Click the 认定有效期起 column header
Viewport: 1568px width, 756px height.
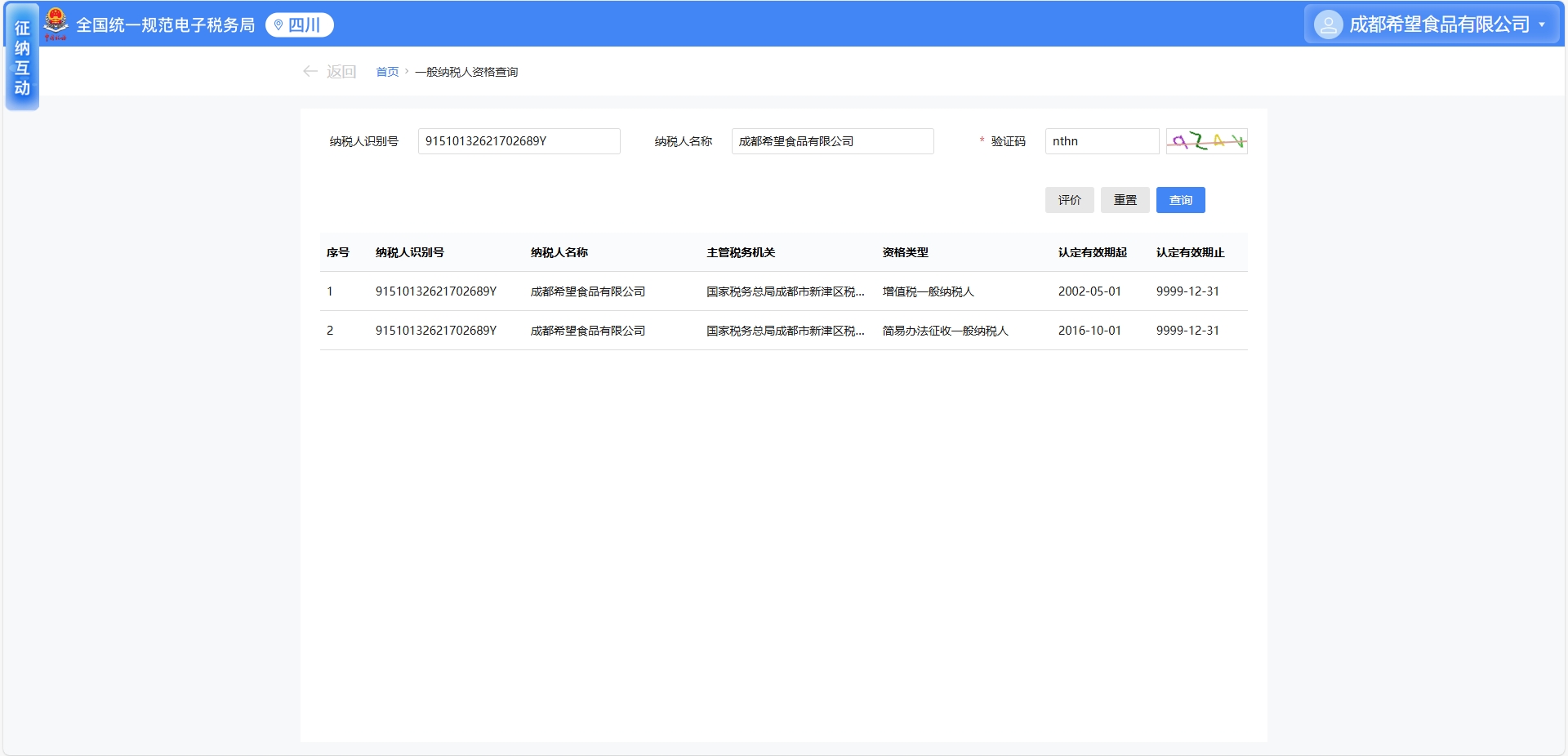pos(1092,253)
